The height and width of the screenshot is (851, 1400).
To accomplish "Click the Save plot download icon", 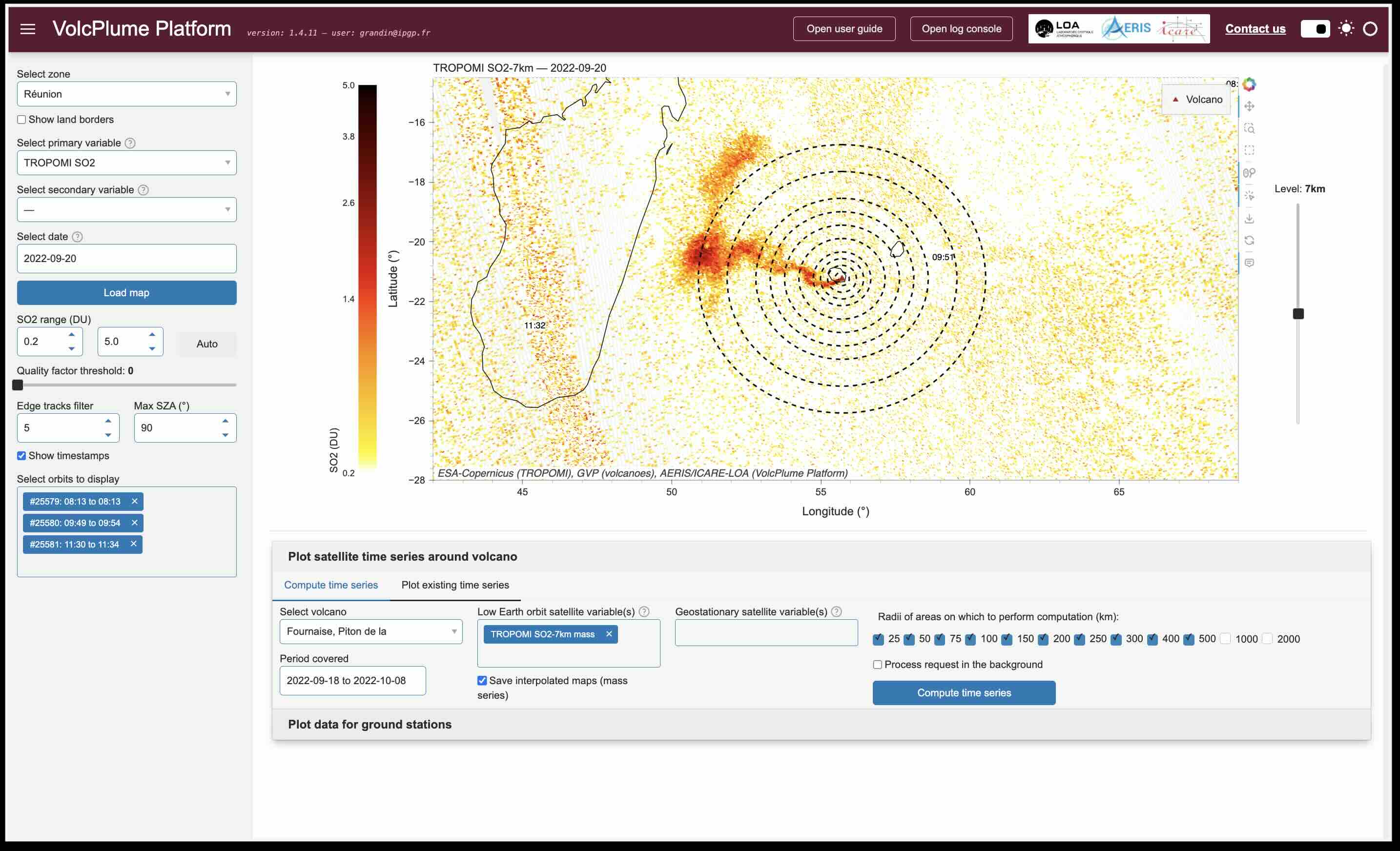I will (x=1249, y=218).
